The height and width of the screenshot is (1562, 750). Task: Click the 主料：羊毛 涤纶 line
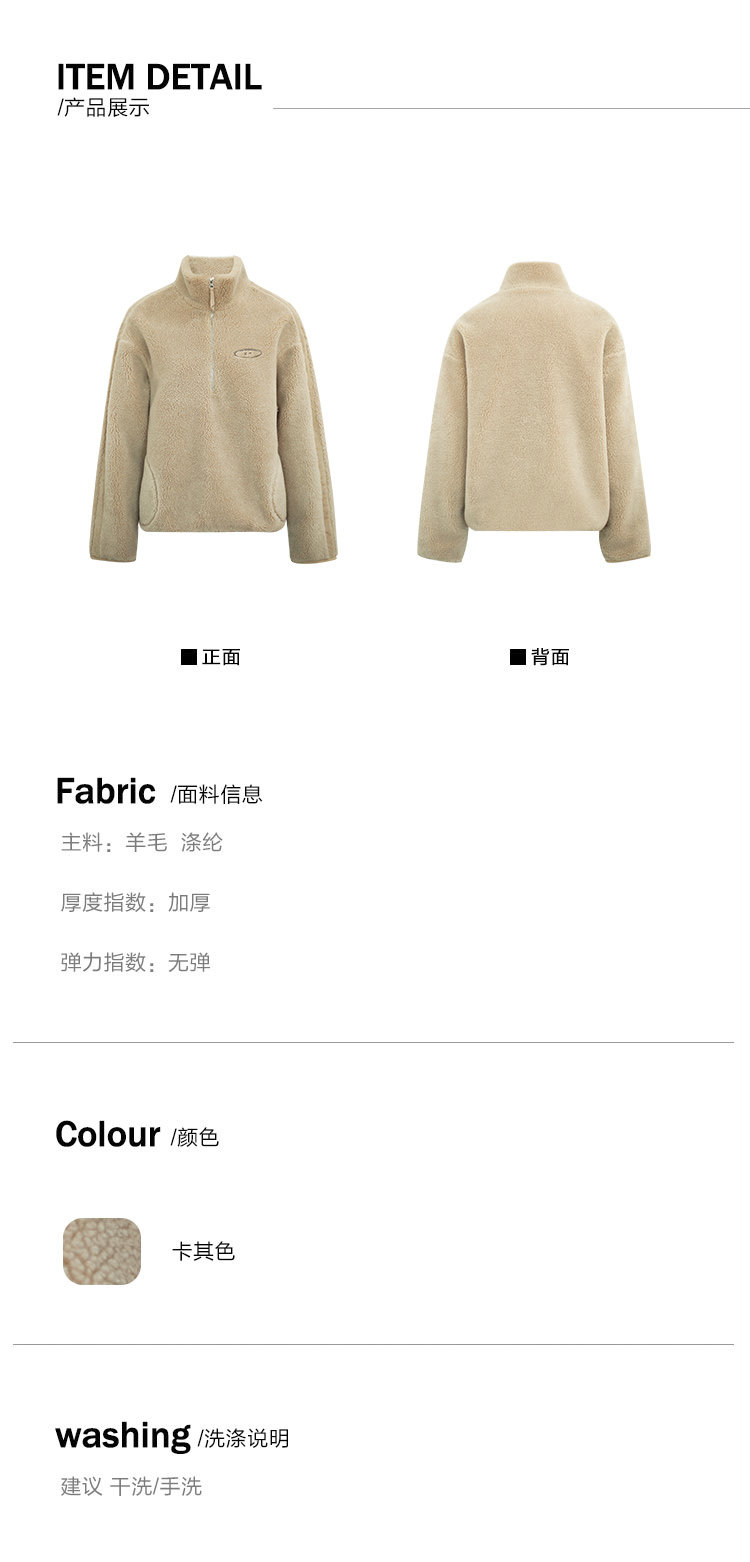click(x=142, y=843)
